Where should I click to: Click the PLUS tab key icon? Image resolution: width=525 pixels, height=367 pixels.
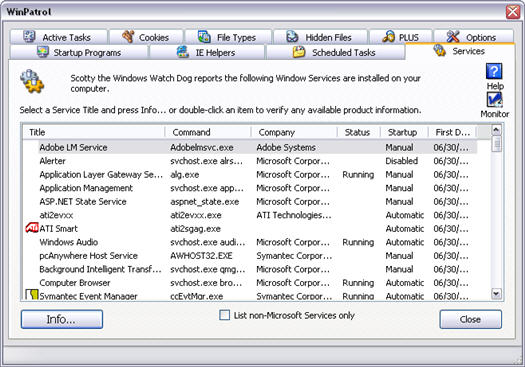tap(388, 36)
